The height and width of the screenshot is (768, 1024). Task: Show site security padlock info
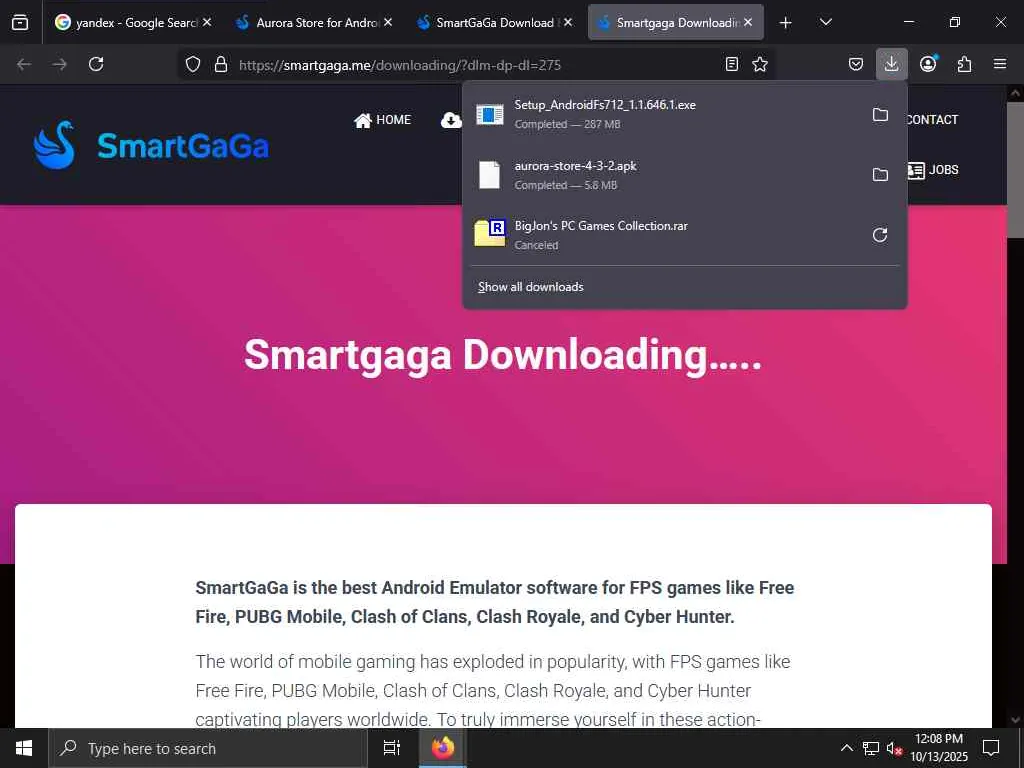(221, 64)
